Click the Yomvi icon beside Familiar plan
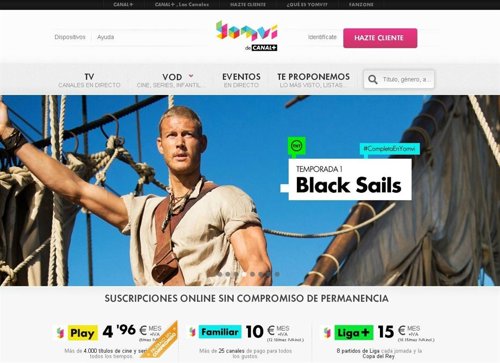 click(192, 332)
